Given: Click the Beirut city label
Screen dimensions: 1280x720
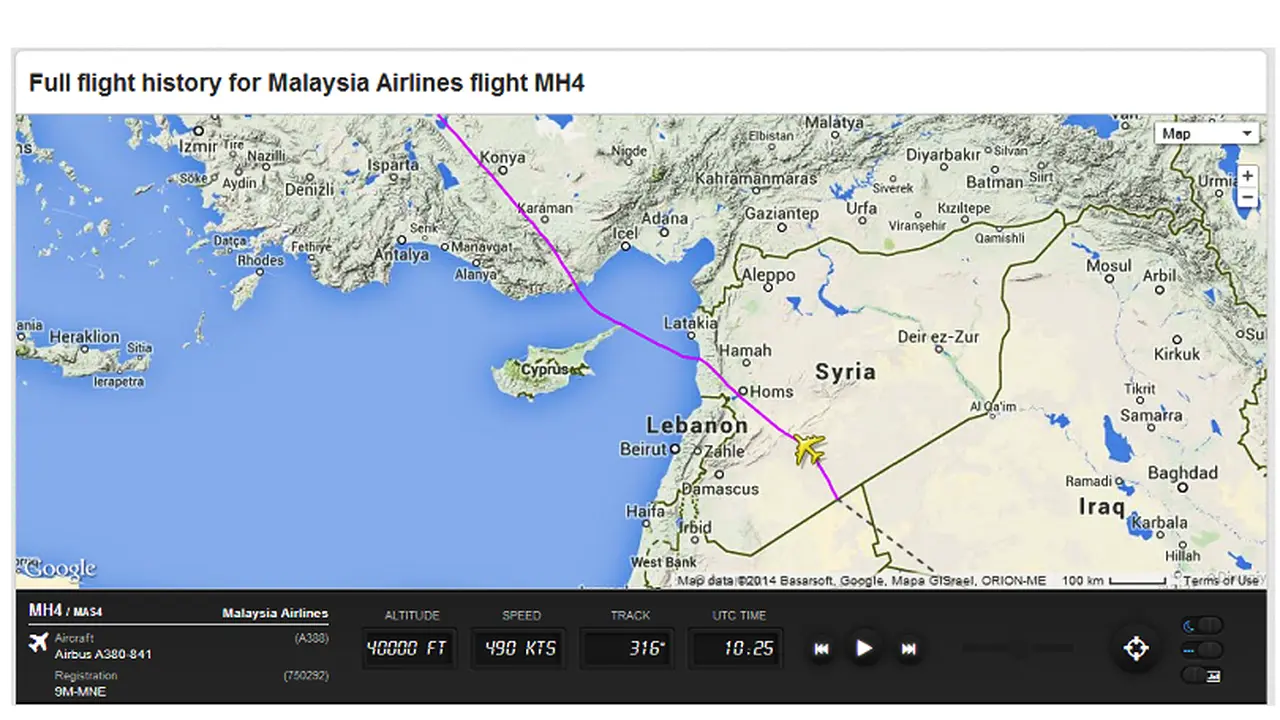Looking at the screenshot, I should (x=642, y=449).
